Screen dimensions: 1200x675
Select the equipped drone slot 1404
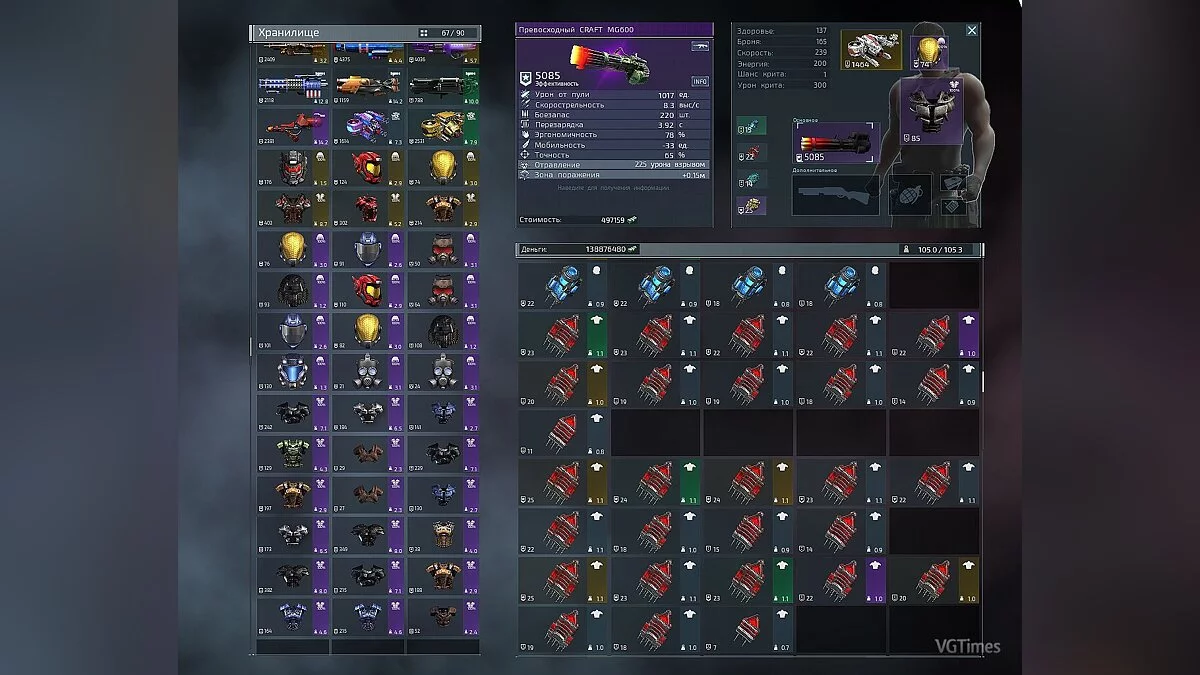pyautogui.click(x=869, y=49)
